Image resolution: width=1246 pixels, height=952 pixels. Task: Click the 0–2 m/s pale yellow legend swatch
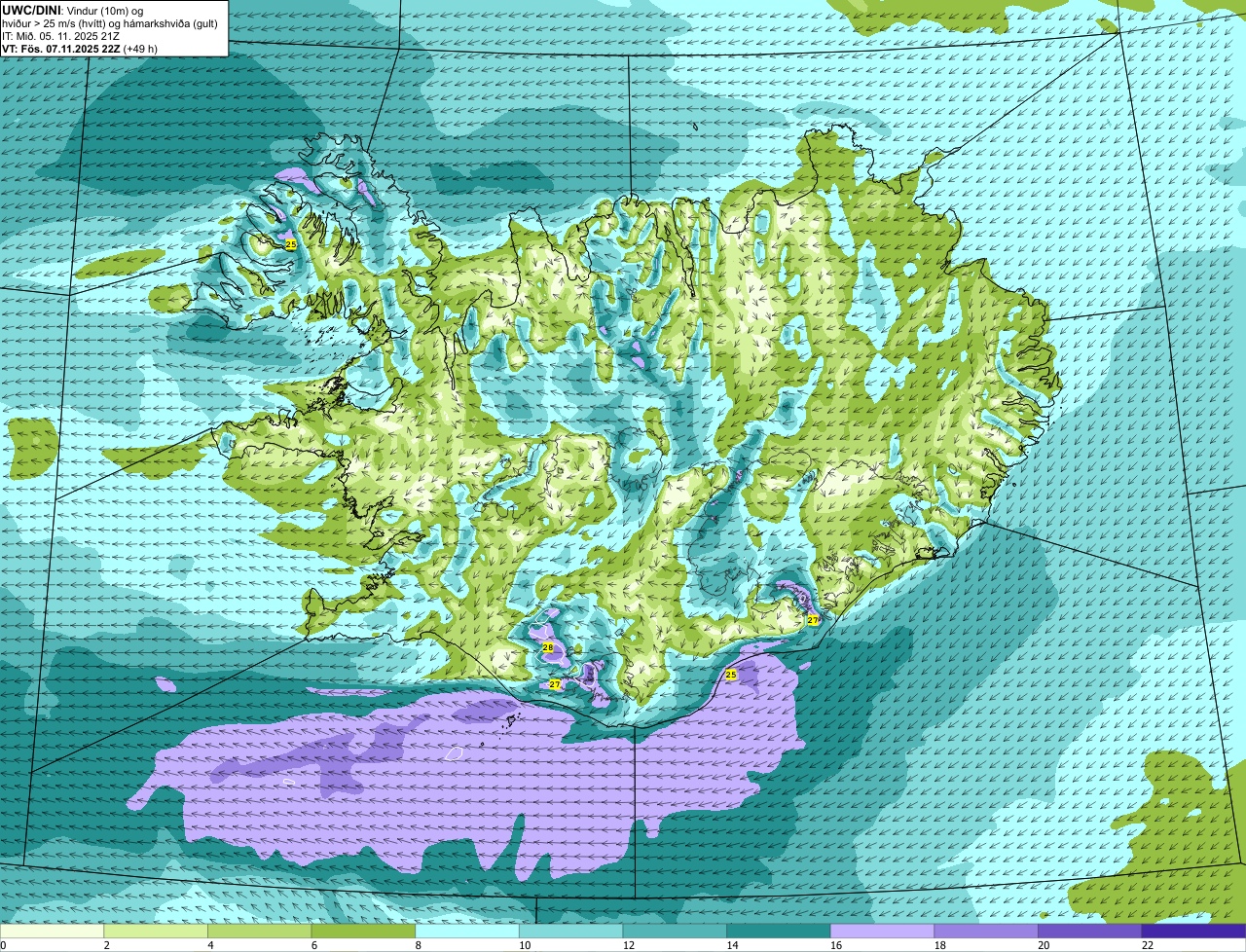tap(52, 932)
